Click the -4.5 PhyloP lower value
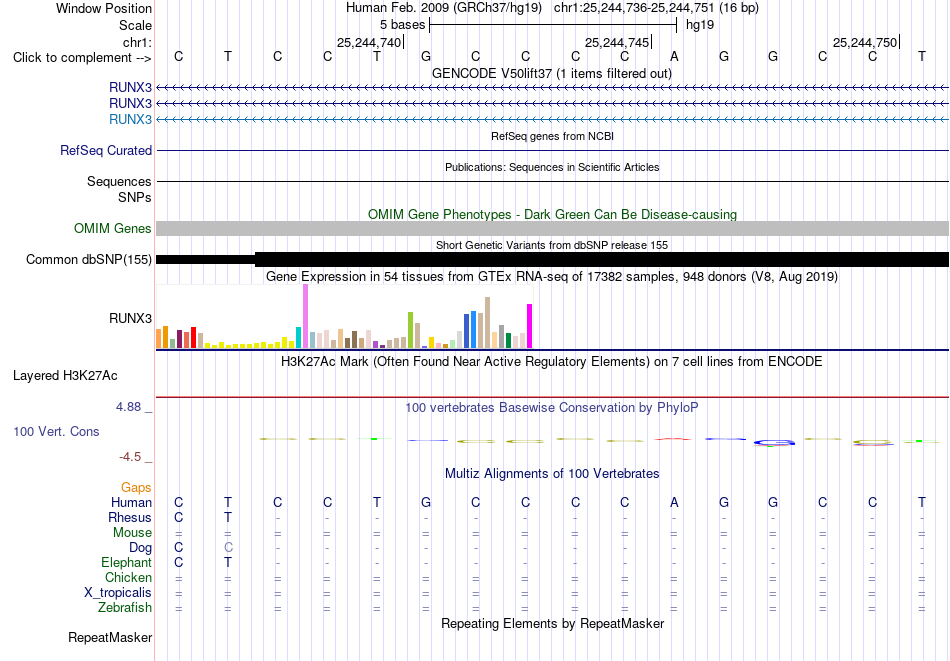The width and height of the screenshot is (950, 661). pos(130,457)
